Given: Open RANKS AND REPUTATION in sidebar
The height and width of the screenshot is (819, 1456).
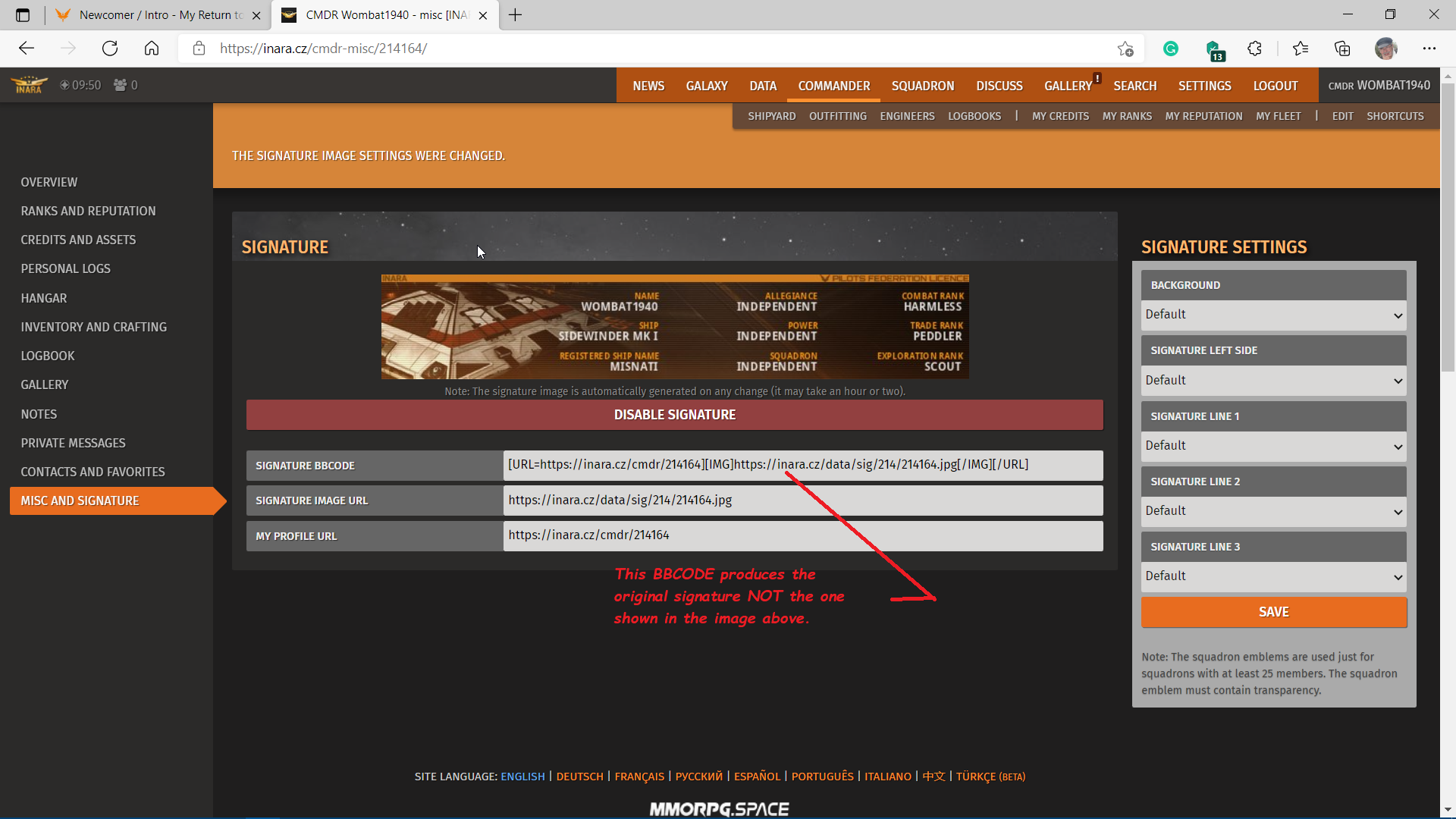Looking at the screenshot, I should pyautogui.click(x=88, y=211).
